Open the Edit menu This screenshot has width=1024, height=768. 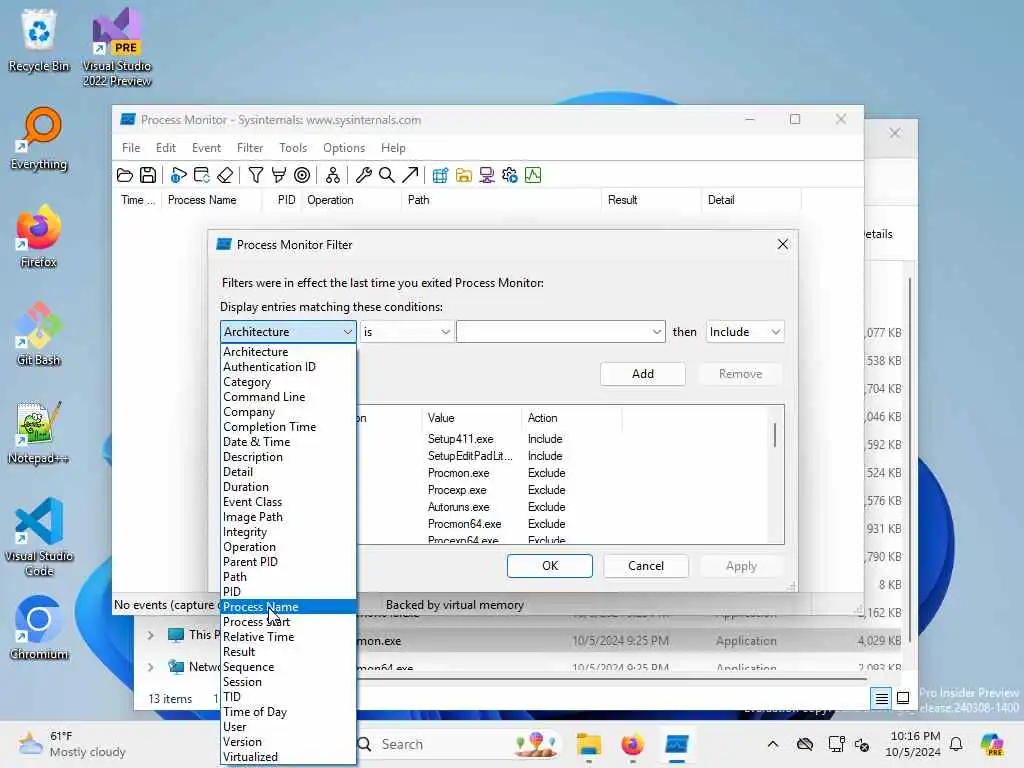click(x=165, y=148)
